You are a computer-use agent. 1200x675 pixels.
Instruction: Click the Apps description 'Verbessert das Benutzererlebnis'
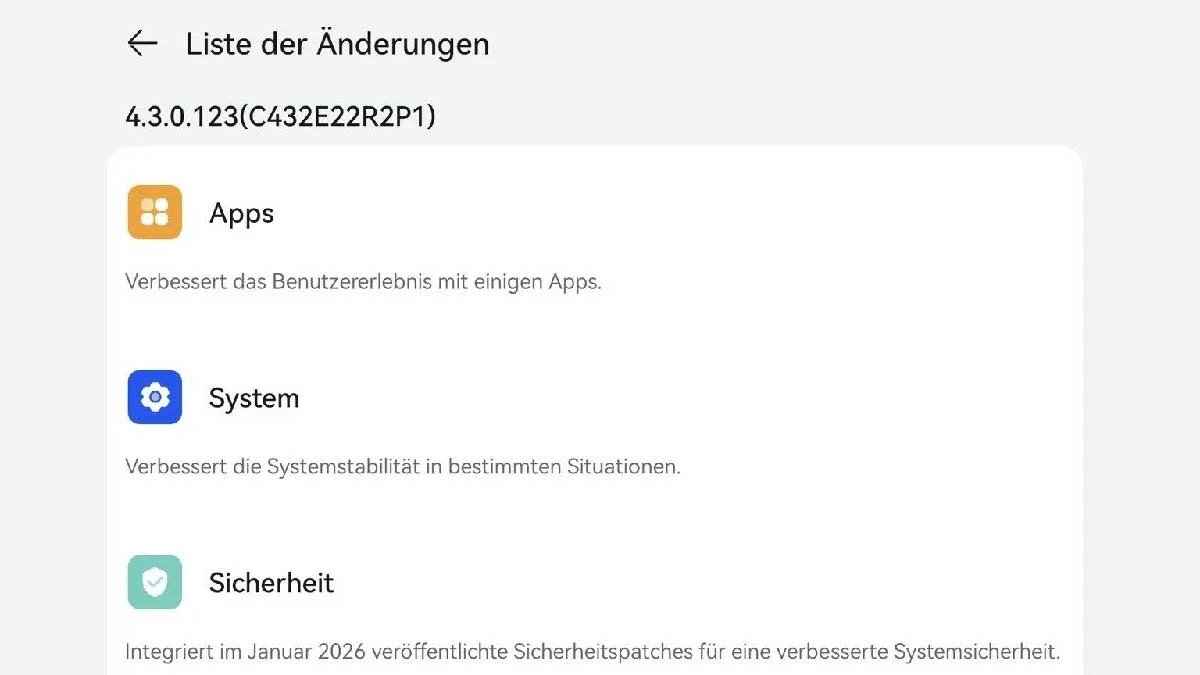pyautogui.click(x=363, y=282)
